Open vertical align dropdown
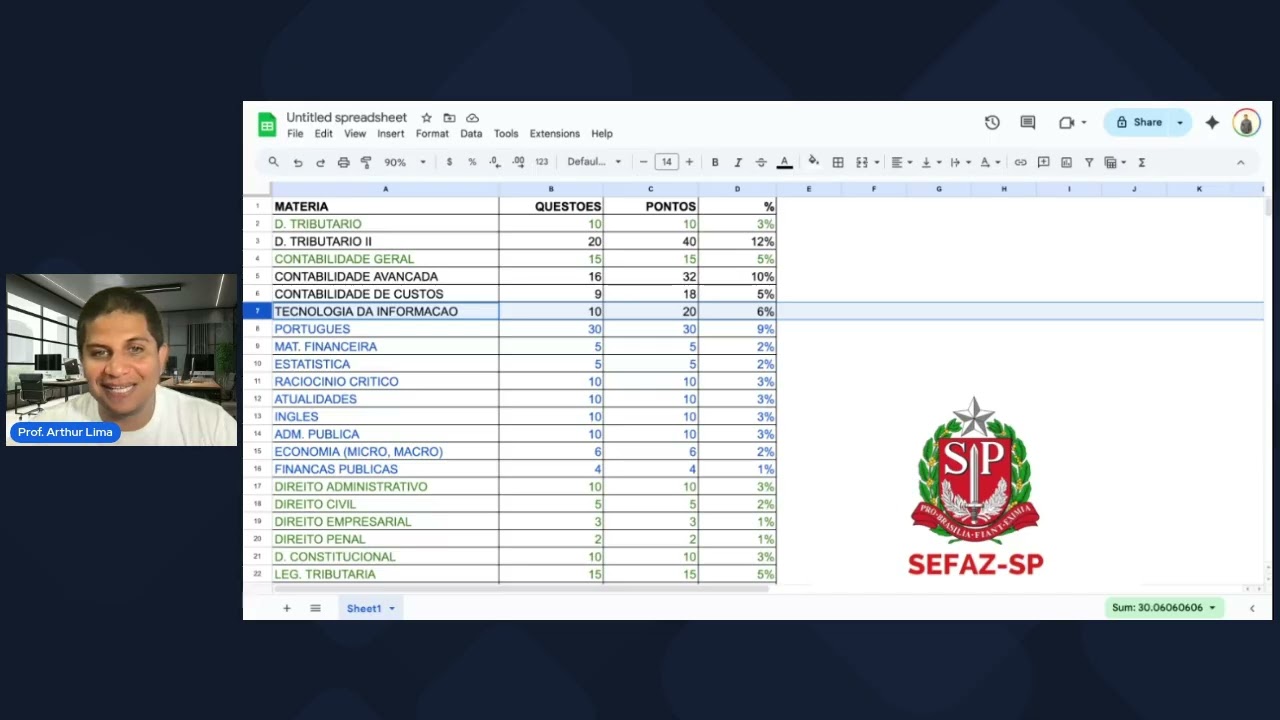The width and height of the screenshot is (1280, 720). pyautogui.click(x=931, y=162)
